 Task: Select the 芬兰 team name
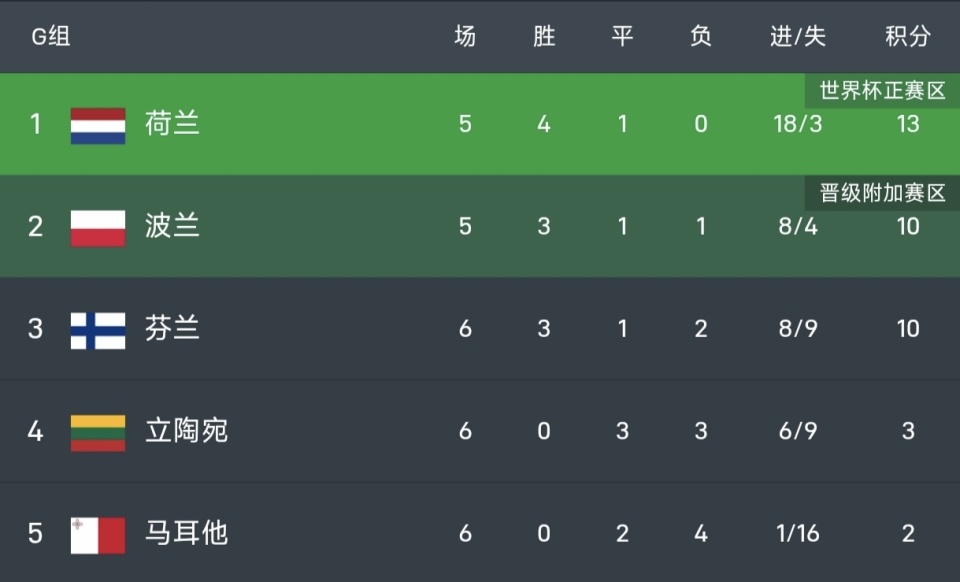pyautogui.click(x=172, y=329)
